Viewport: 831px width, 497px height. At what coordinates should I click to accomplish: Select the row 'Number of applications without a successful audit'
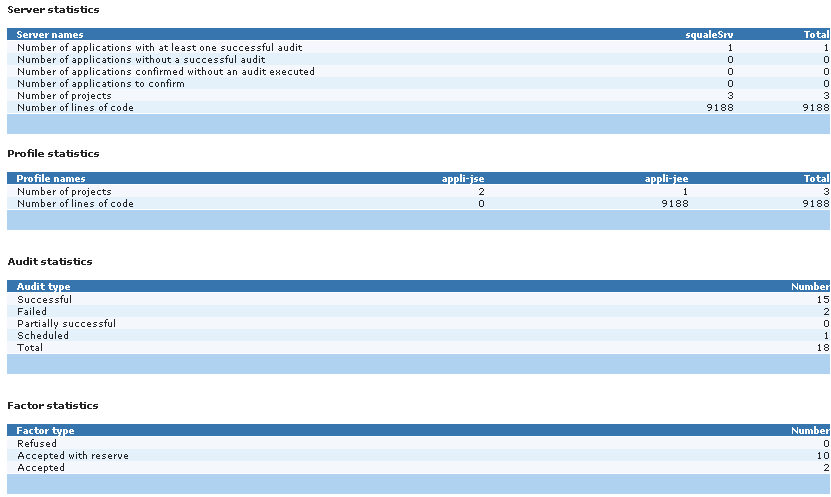(x=418, y=59)
